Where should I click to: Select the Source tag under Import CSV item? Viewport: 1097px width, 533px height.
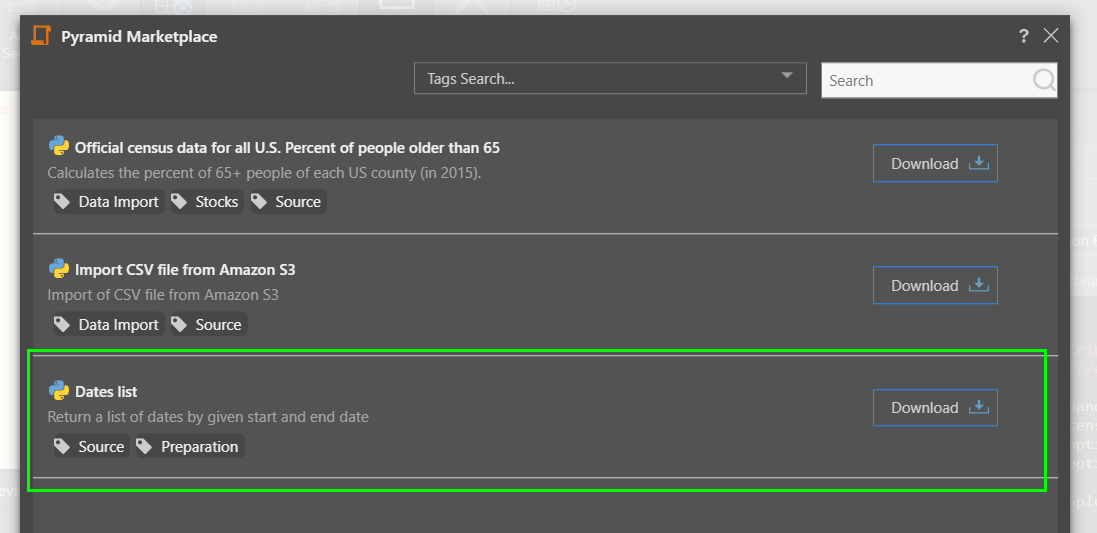coord(207,325)
